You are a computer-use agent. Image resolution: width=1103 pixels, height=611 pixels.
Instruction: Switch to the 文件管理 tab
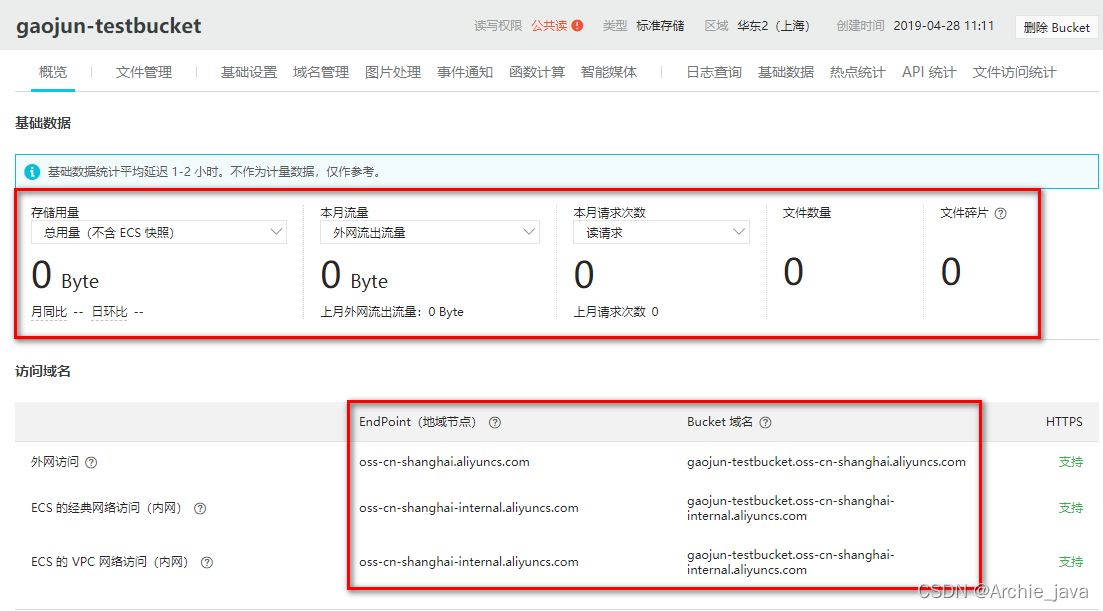pyautogui.click(x=144, y=72)
